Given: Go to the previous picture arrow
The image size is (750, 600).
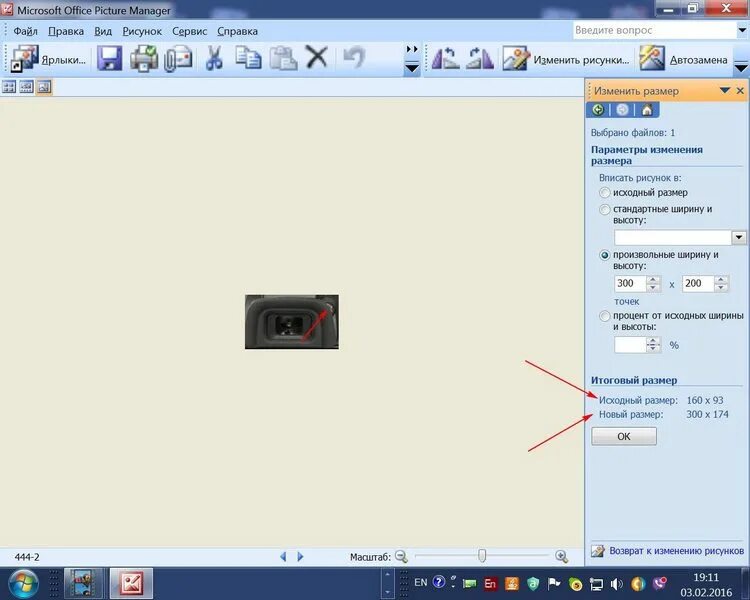Looking at the screenshot, I should [x=283, y=556].
